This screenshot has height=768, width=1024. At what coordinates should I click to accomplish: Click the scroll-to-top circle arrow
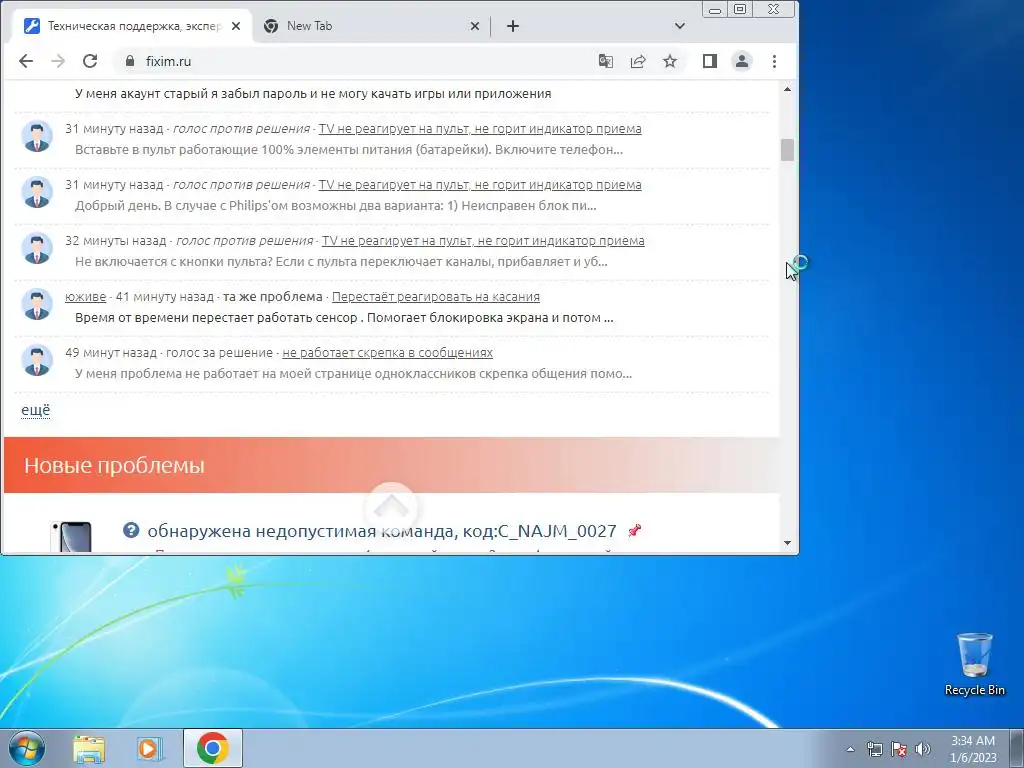pyautogui.click(x=391, y=507)
